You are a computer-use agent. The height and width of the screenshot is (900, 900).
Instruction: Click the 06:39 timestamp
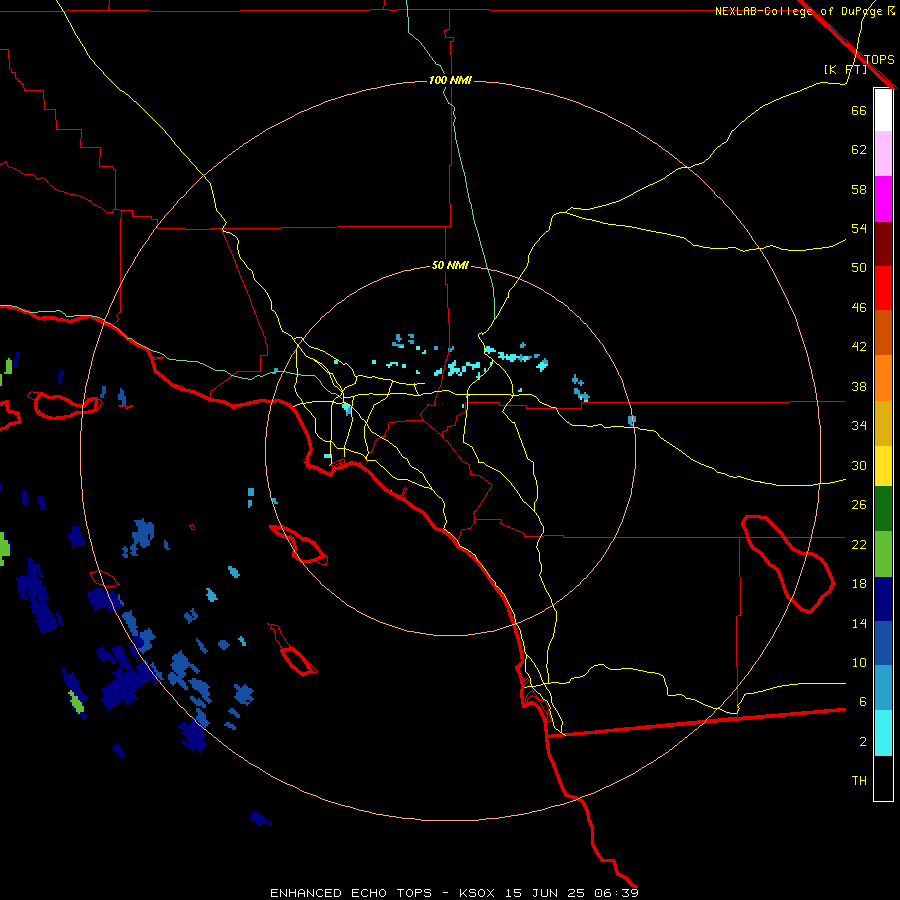(617, 893)
